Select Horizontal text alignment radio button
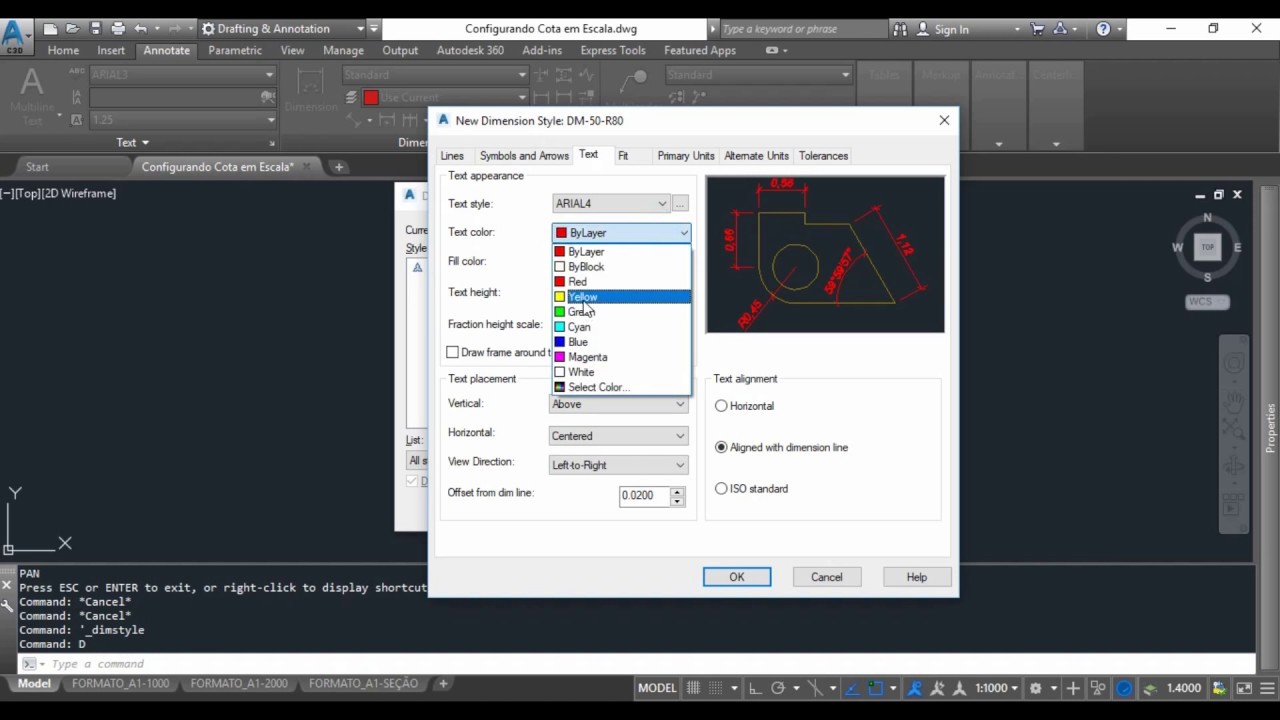 pyautogui.click(x=721, y=406)
